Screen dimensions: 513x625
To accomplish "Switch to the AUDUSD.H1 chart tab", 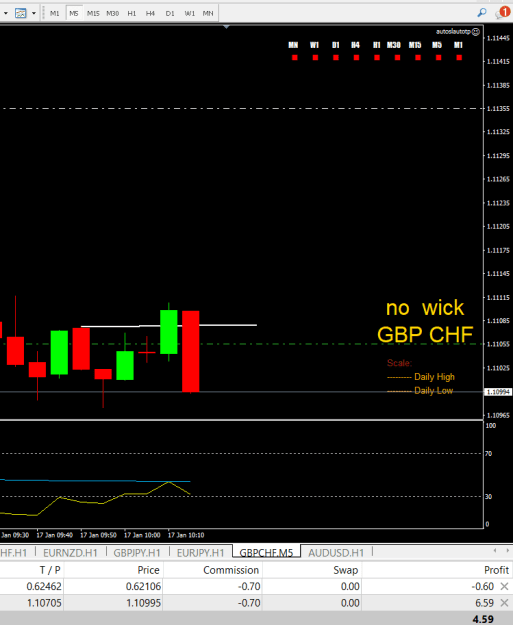I will coord(336,553).
